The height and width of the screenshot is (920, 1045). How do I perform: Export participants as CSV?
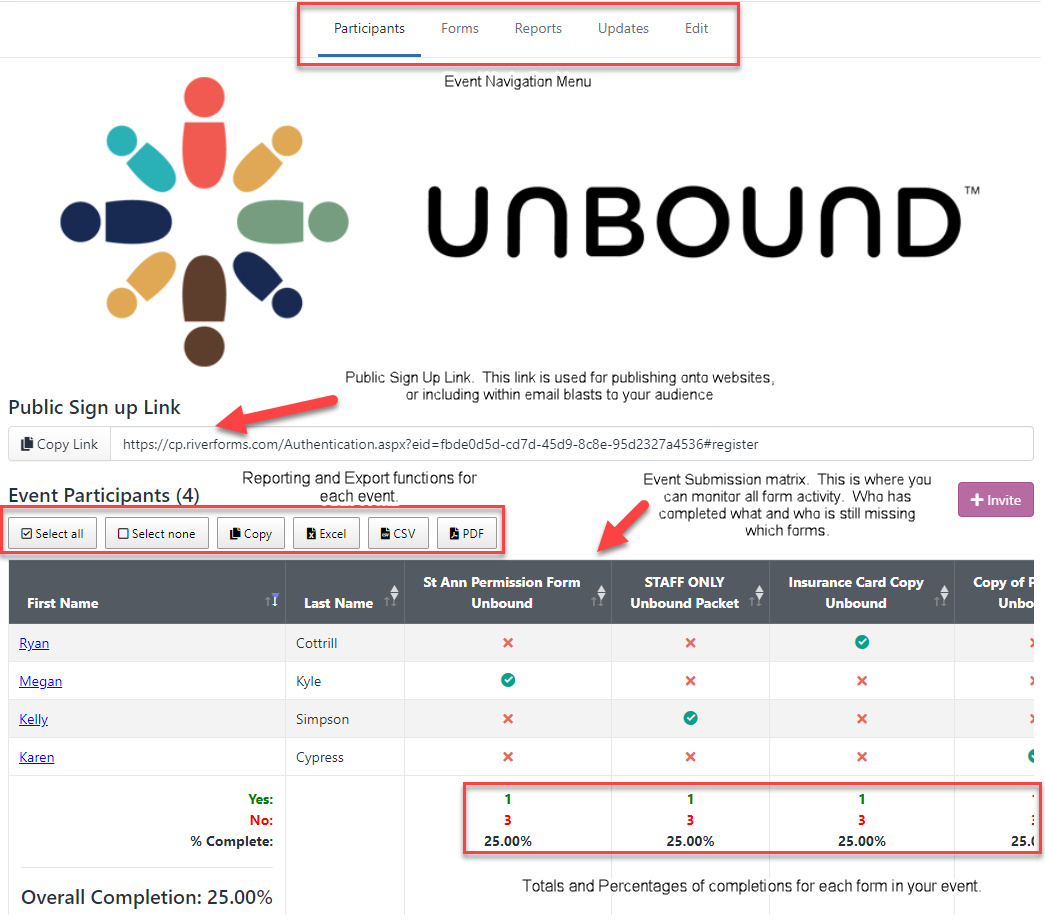(398, 534)
